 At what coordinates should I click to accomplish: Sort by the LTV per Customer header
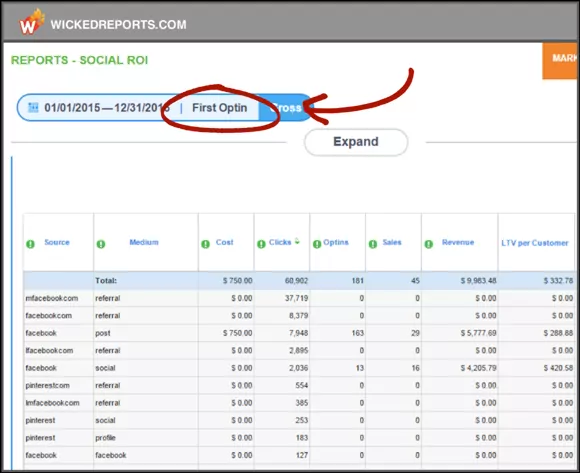[535, 243]
